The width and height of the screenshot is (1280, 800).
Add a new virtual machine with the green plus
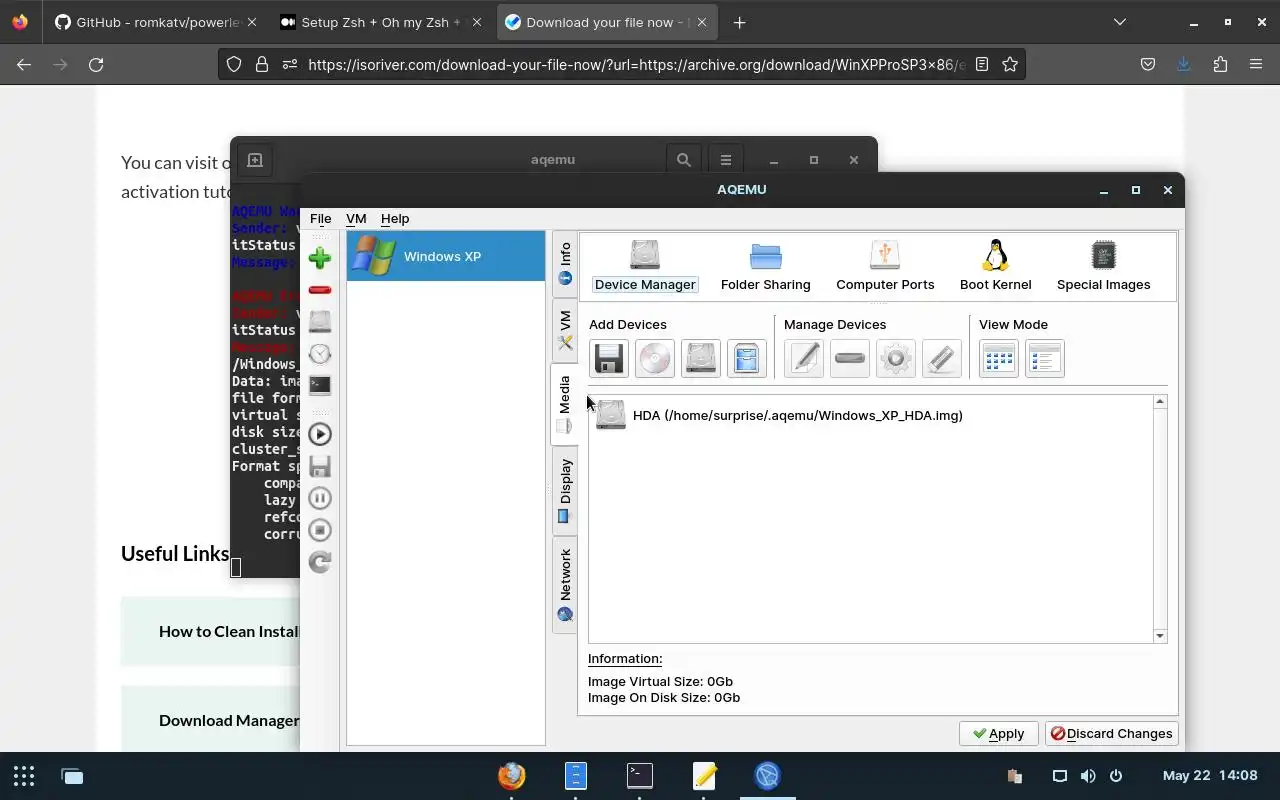pyautogui.click(x=320, y=258)
